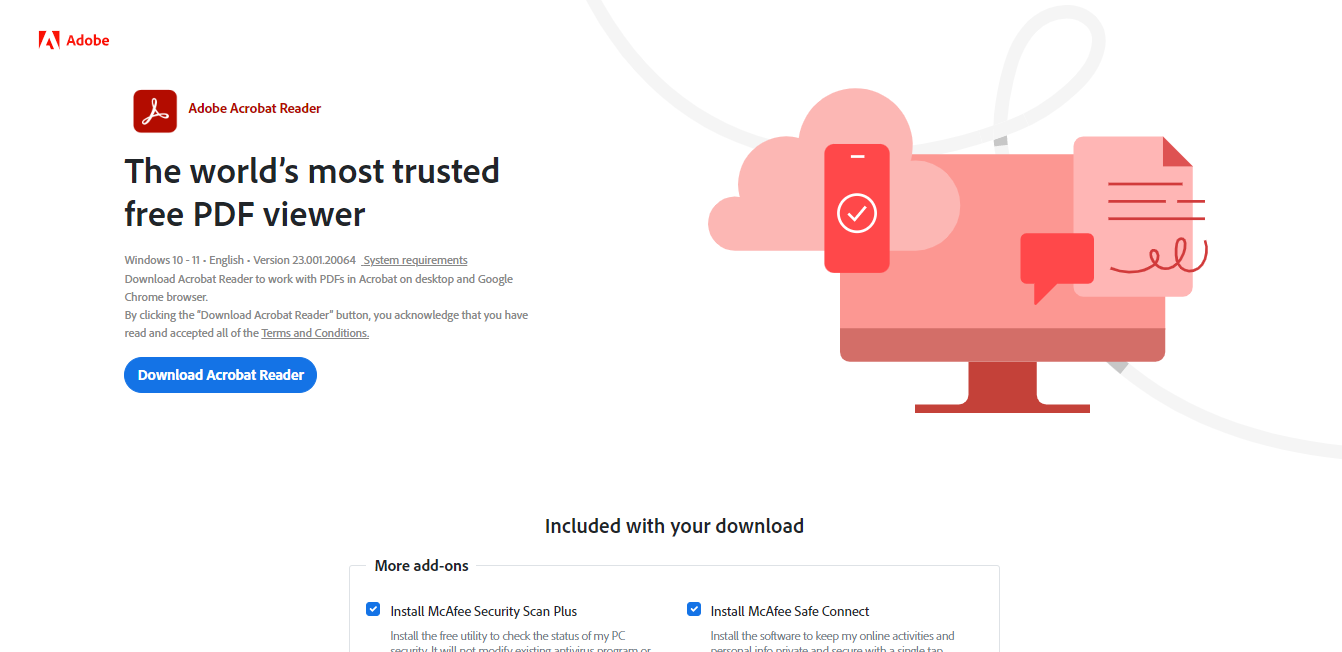Image resolution: width=1342 pixels, height=652 pixels.
Task: Click the signature scribble on the document graphic
Action: click(1159, 256)
